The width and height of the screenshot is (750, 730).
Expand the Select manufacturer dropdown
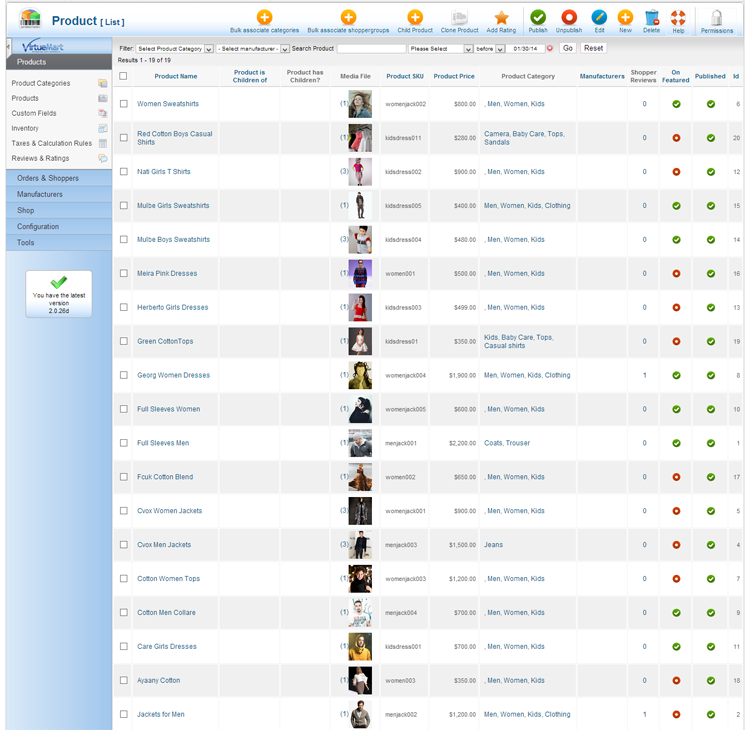coord(252,48)
